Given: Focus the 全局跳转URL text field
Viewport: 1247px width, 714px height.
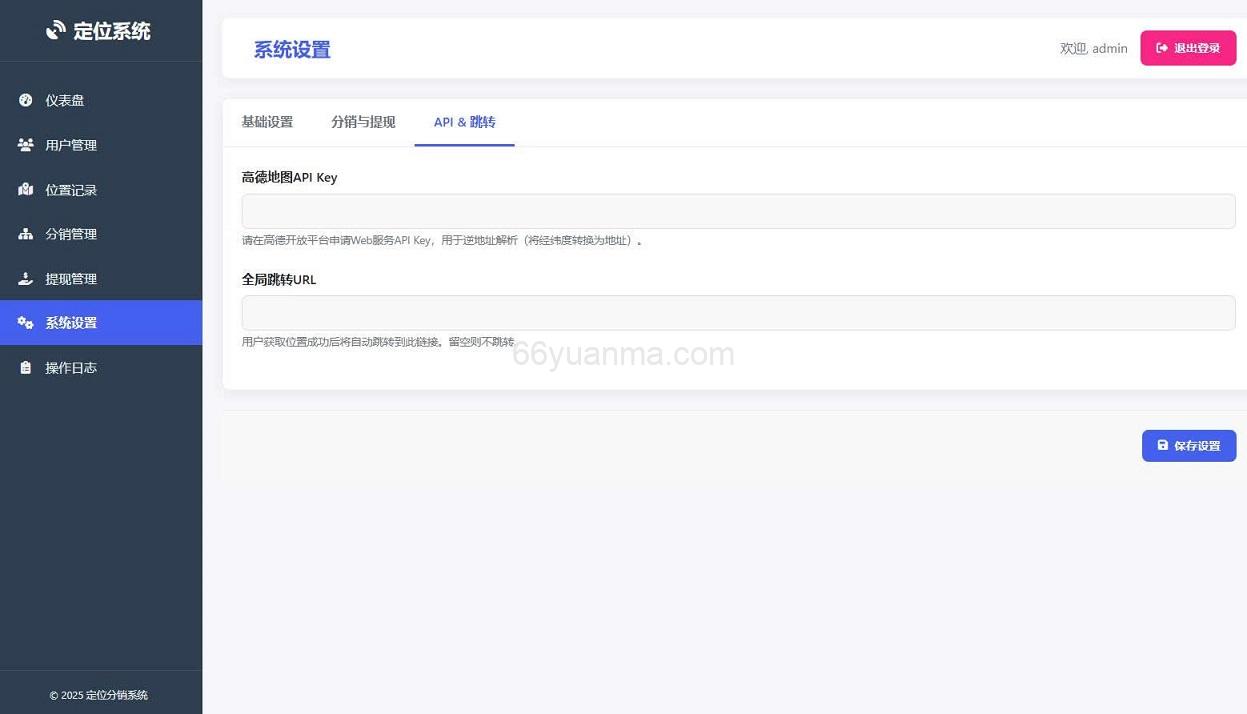Looking at the screenshot, I should (738, 312).
